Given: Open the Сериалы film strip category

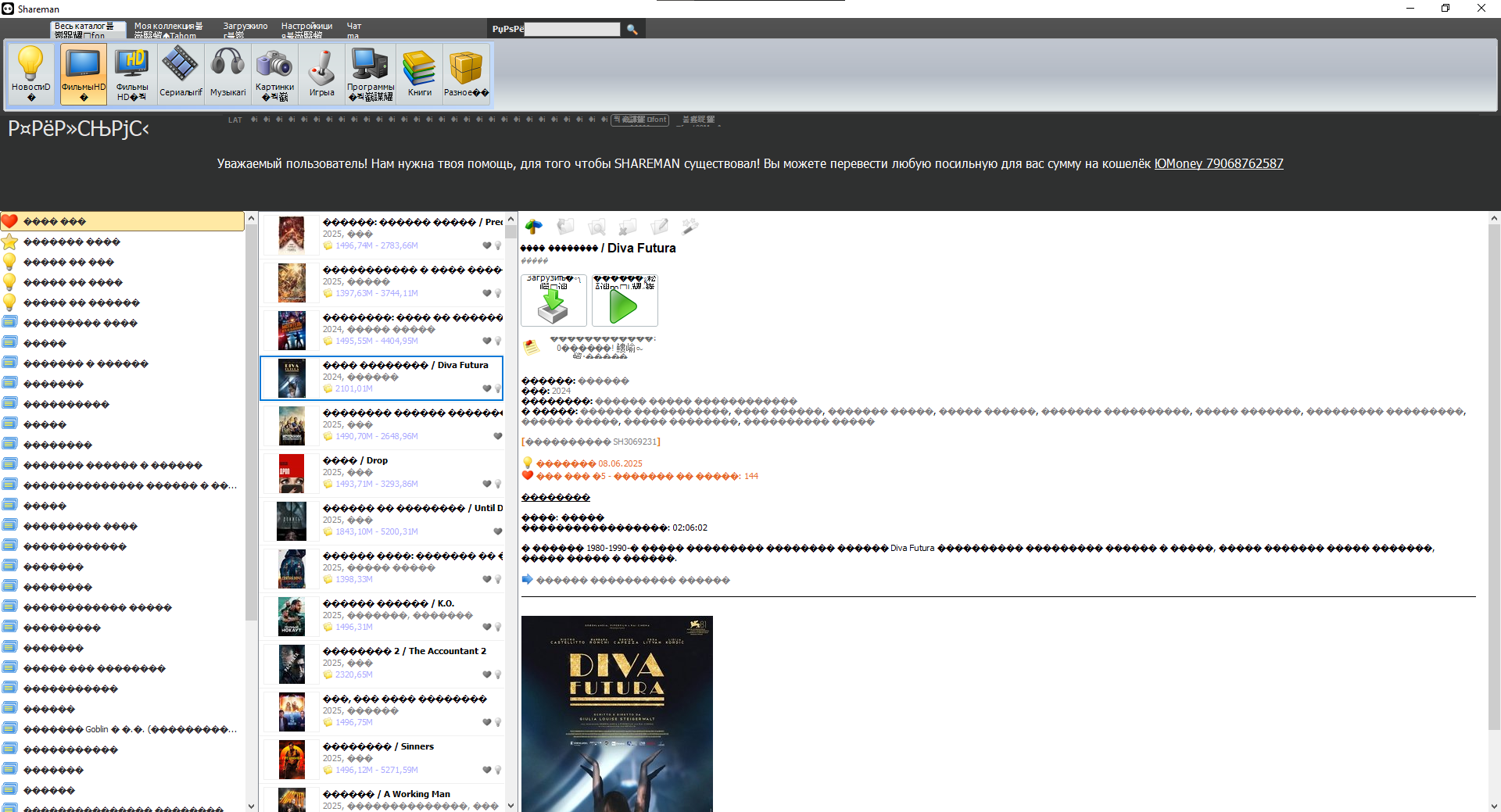Looking at the screenshot, I should pos(181,73).
